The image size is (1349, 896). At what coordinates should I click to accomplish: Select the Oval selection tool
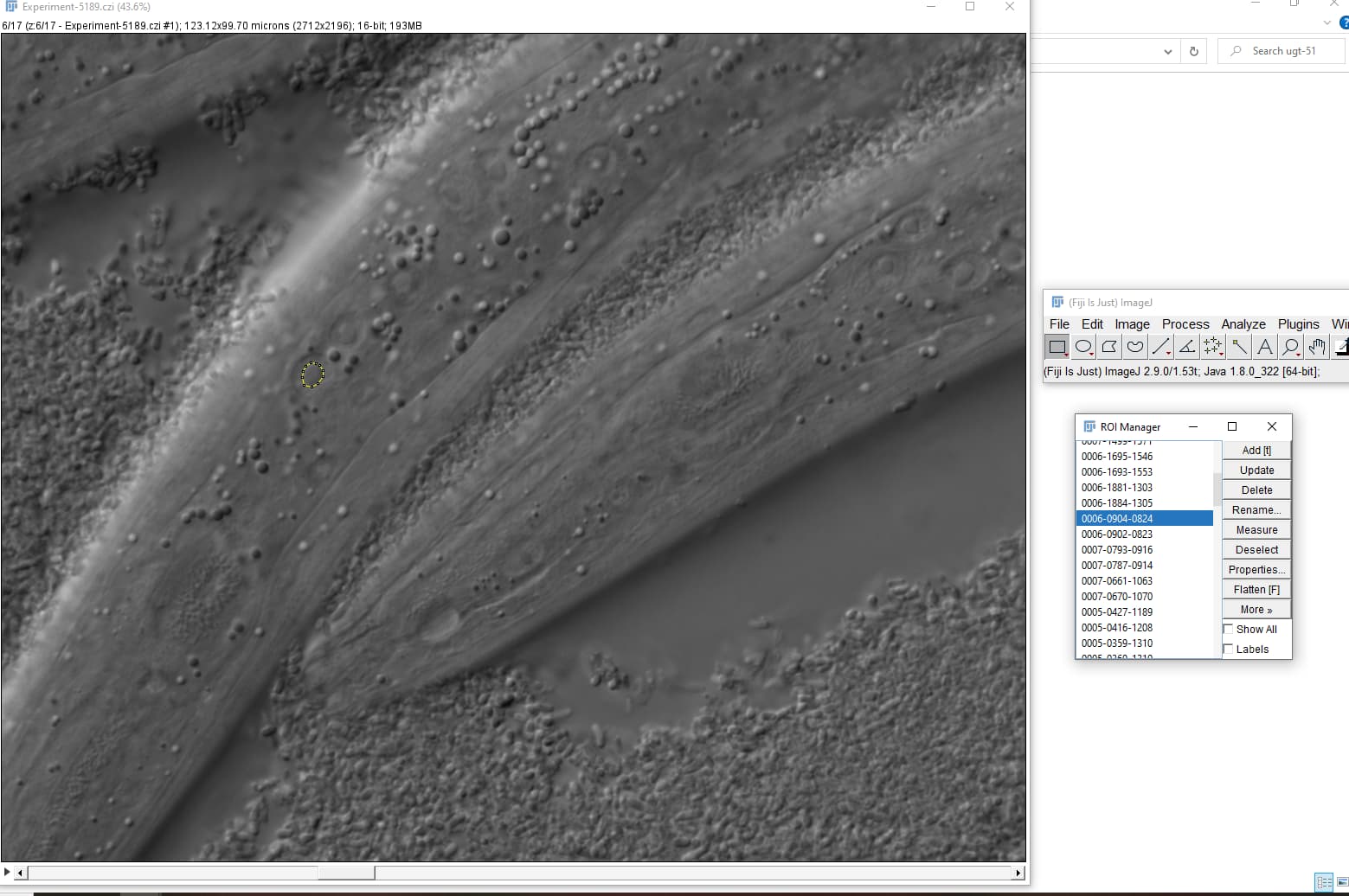(x=1082, y=346)
